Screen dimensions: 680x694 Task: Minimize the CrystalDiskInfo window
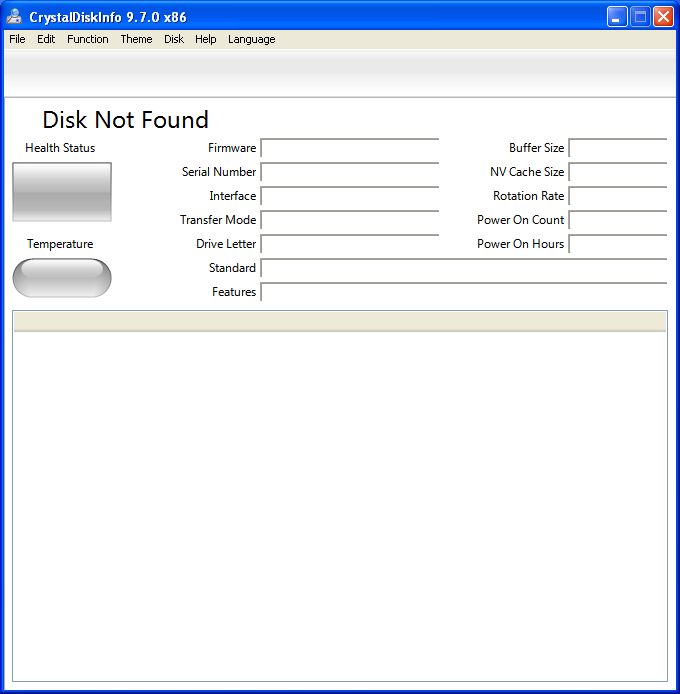[x=617, y=17]
